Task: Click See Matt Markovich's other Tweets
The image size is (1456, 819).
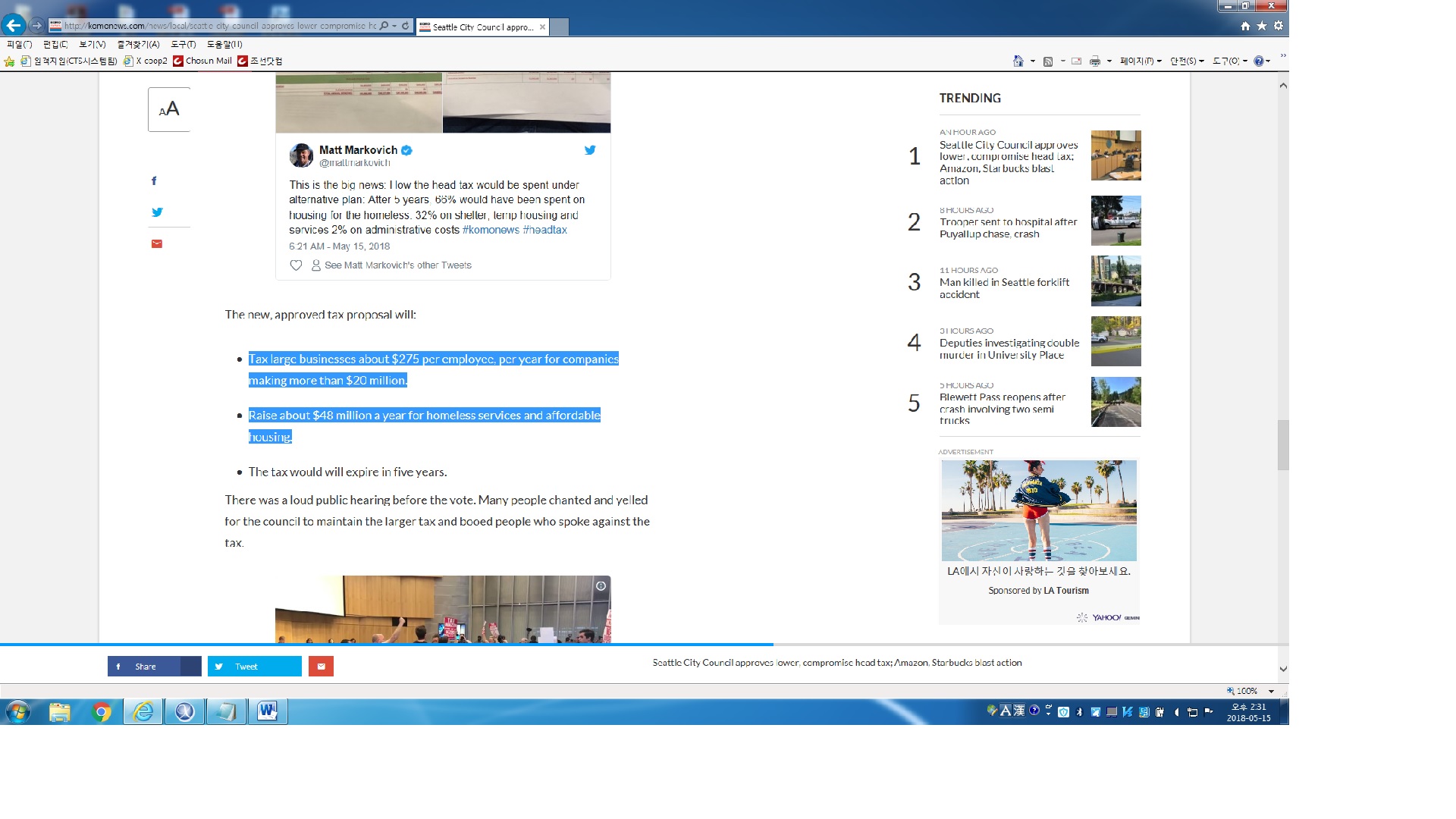Action: pos(397,265)
